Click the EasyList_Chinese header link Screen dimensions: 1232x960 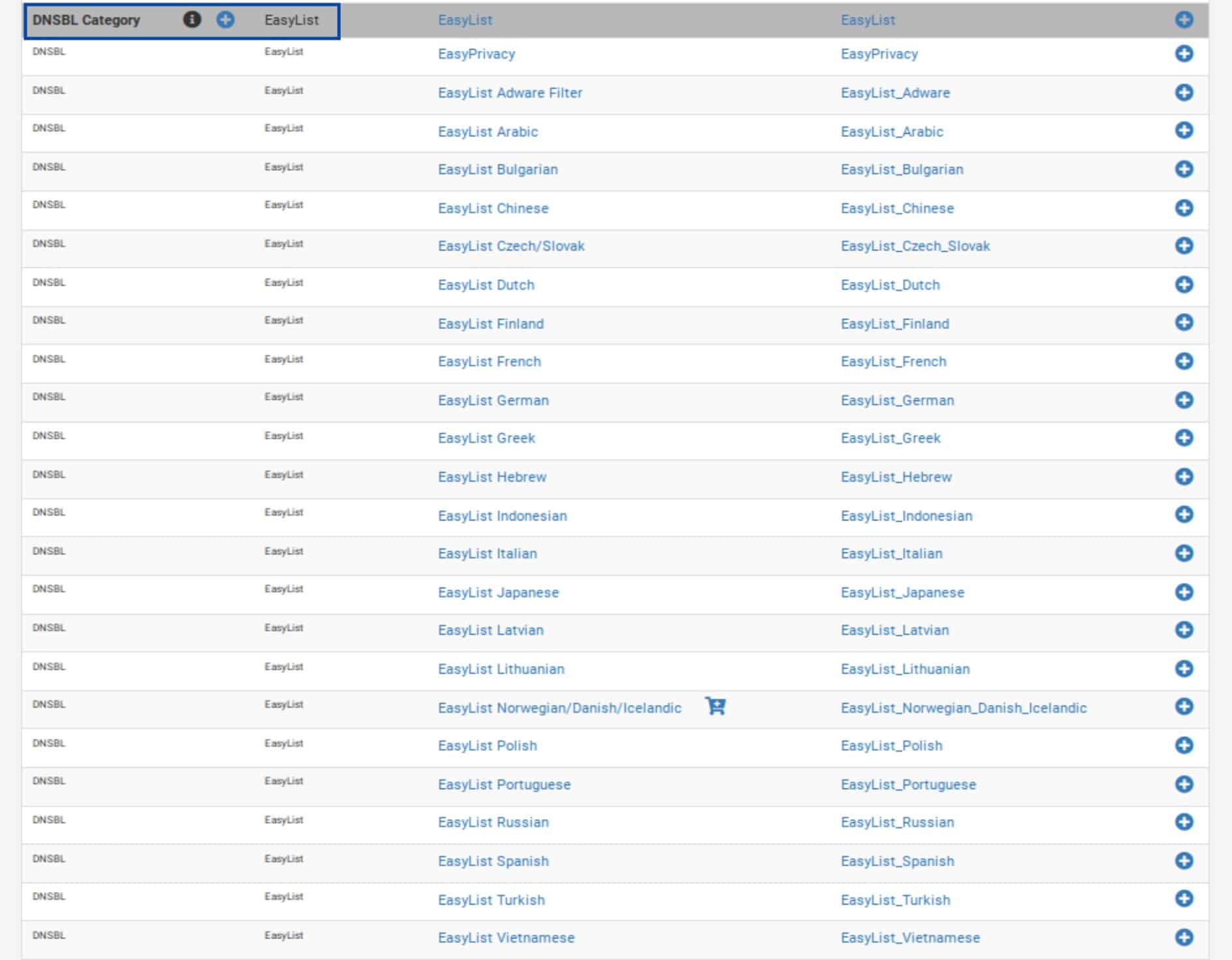click(x=897, y=208)
